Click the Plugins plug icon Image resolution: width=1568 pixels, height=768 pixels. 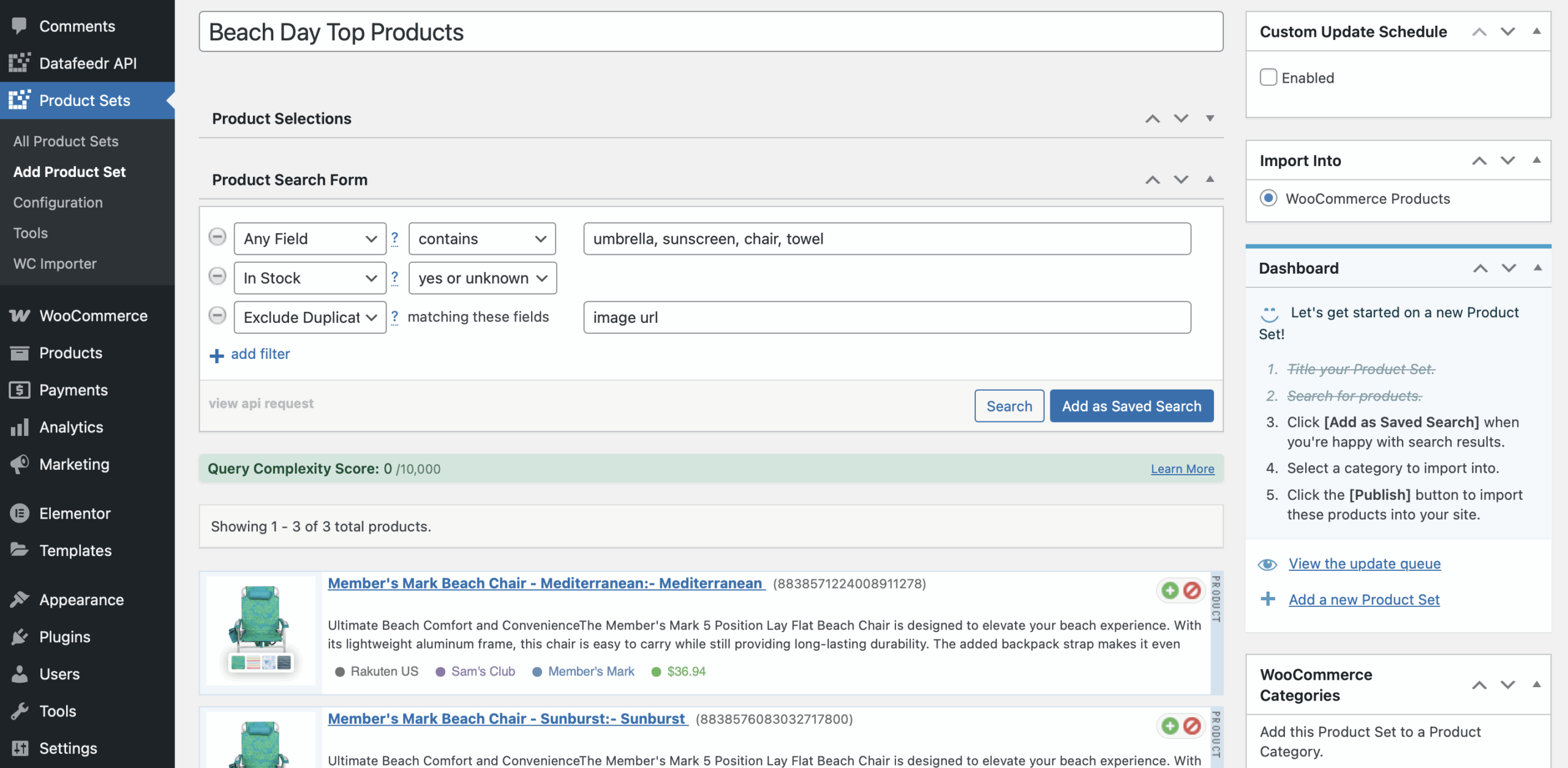[20, 637]
